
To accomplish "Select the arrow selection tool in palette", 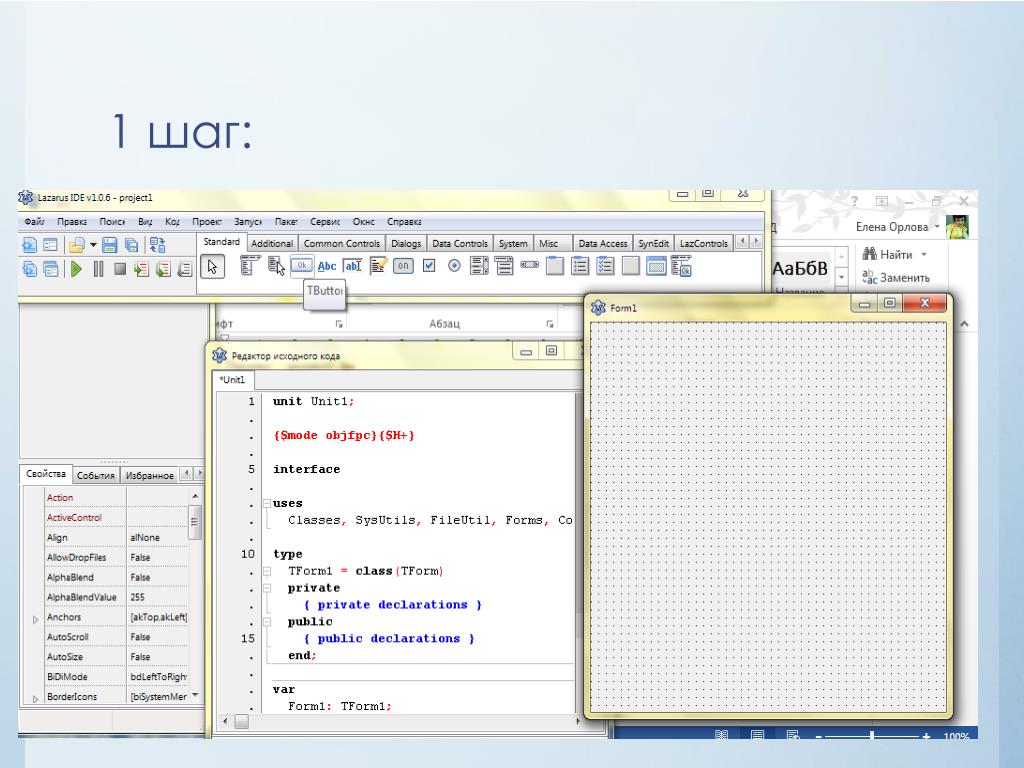I will [x=213, y=267].
